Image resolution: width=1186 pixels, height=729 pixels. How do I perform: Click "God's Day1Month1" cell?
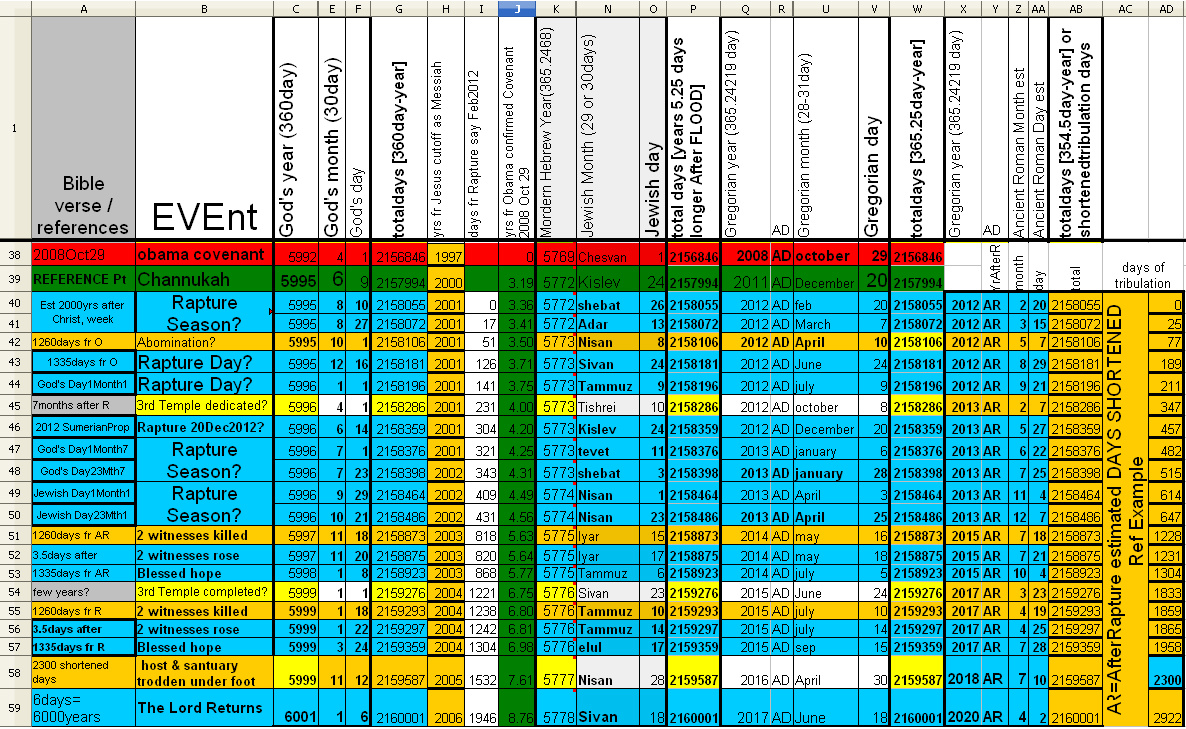(83, 384)
